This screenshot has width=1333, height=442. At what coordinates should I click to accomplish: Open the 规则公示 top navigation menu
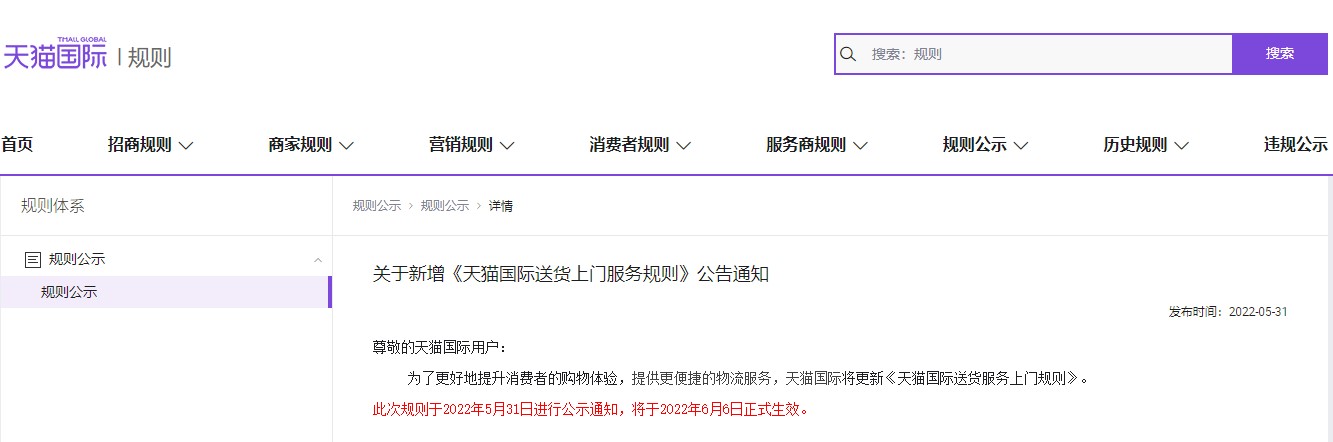pos(985,144)
